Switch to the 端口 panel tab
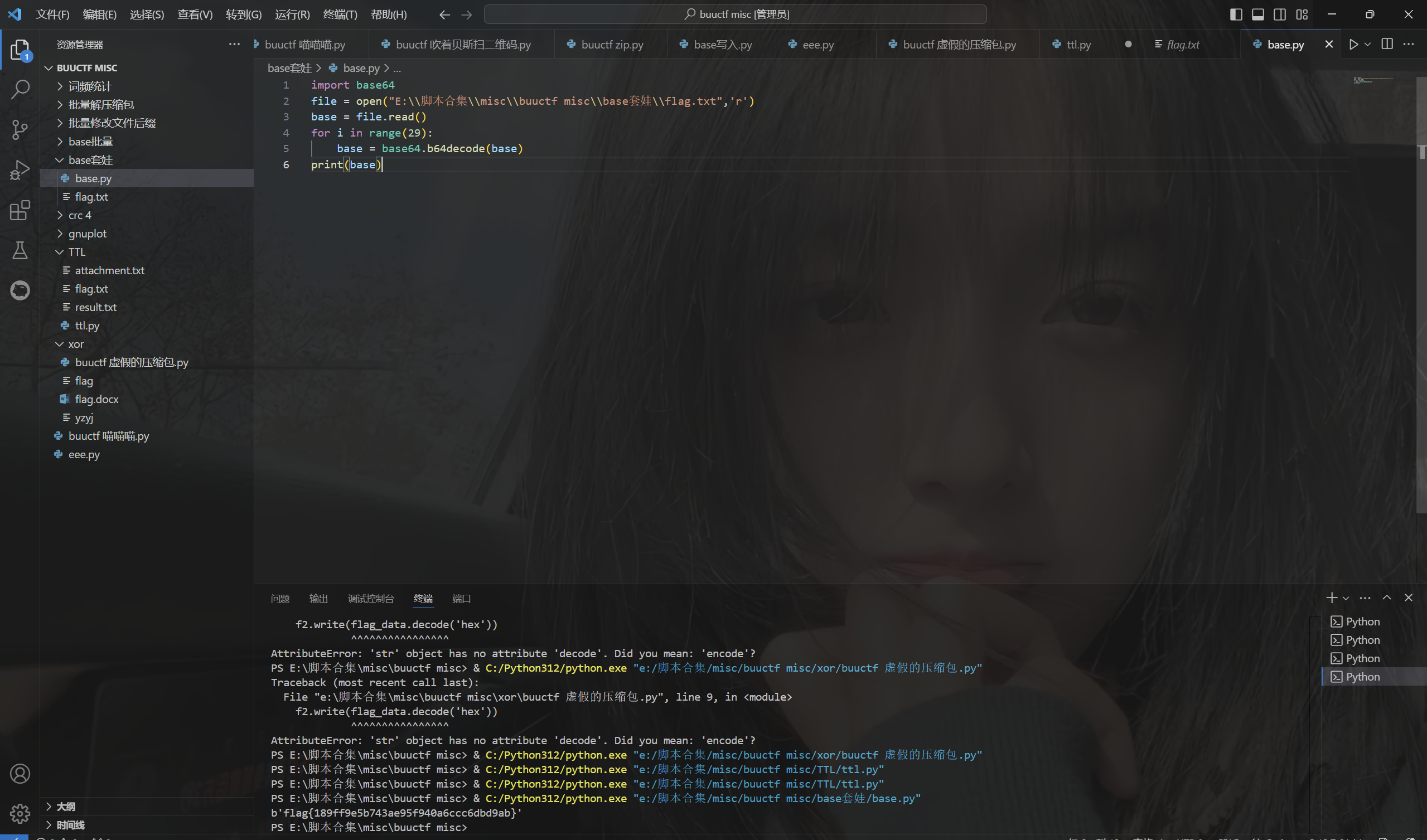Viewport: 1427px width, 840px height. point(462,598)
